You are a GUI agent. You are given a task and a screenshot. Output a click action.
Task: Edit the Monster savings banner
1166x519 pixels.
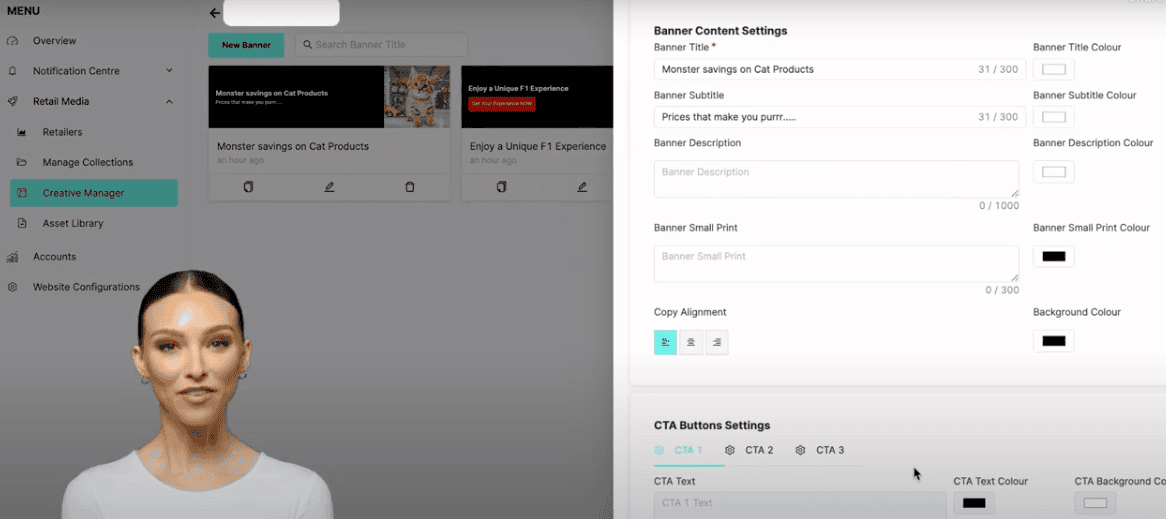pyautogui.click(x=329, y=187)
